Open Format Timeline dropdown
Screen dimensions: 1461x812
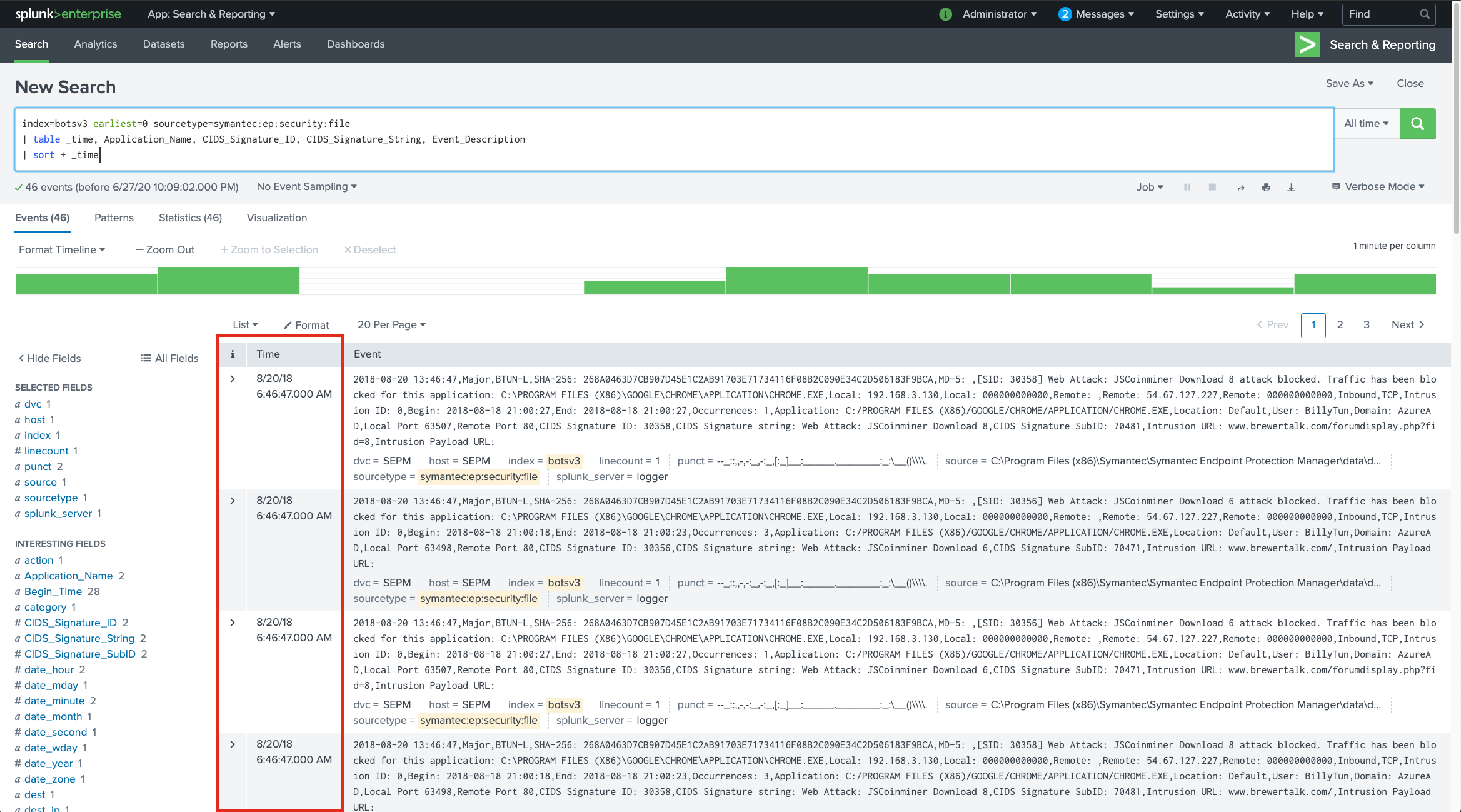pos(62,249)
